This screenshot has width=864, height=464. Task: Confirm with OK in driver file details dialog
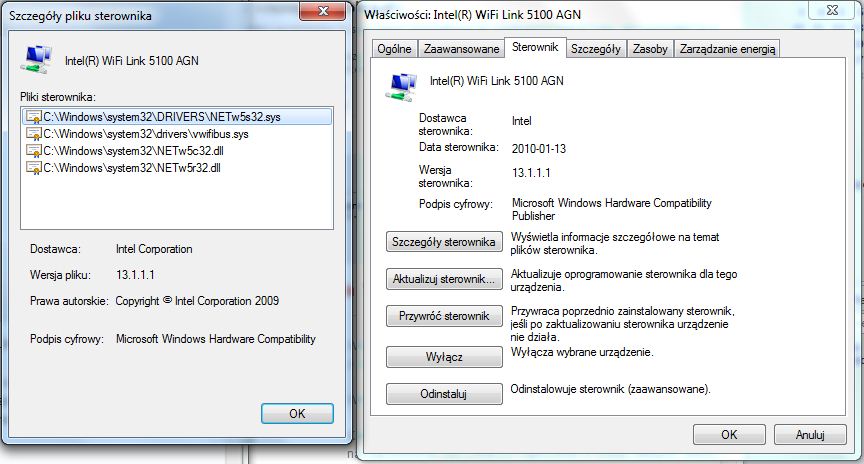pos(297,414)
